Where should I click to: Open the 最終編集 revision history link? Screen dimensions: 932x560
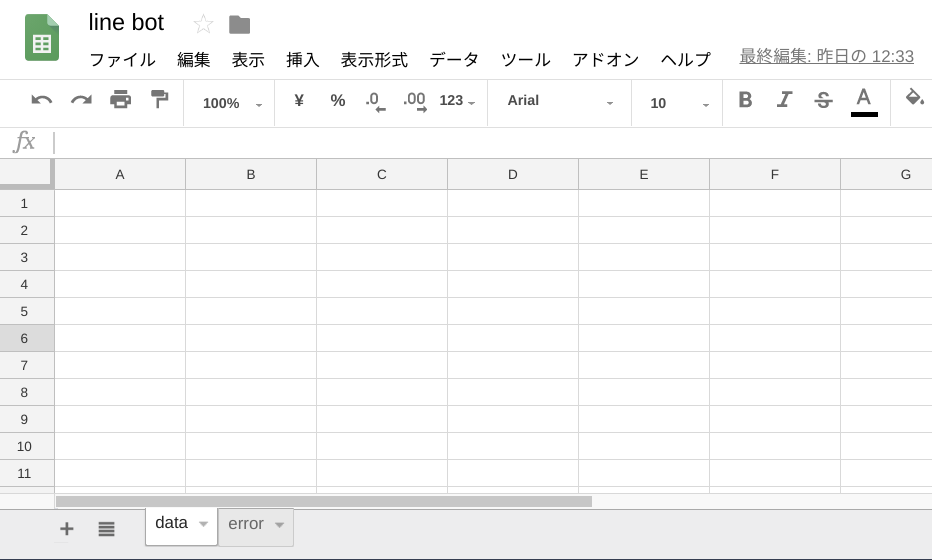pyautogui.click(x=826, y=56)
